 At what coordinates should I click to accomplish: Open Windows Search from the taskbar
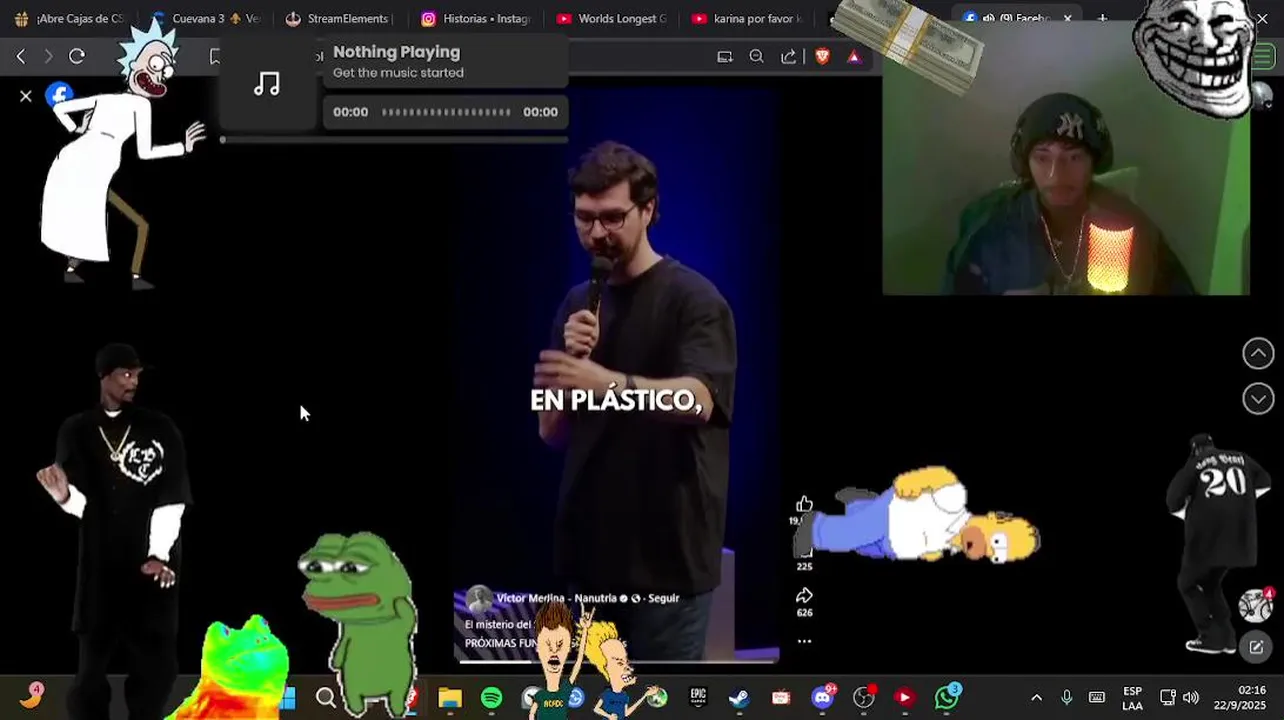tap(326, 697)
